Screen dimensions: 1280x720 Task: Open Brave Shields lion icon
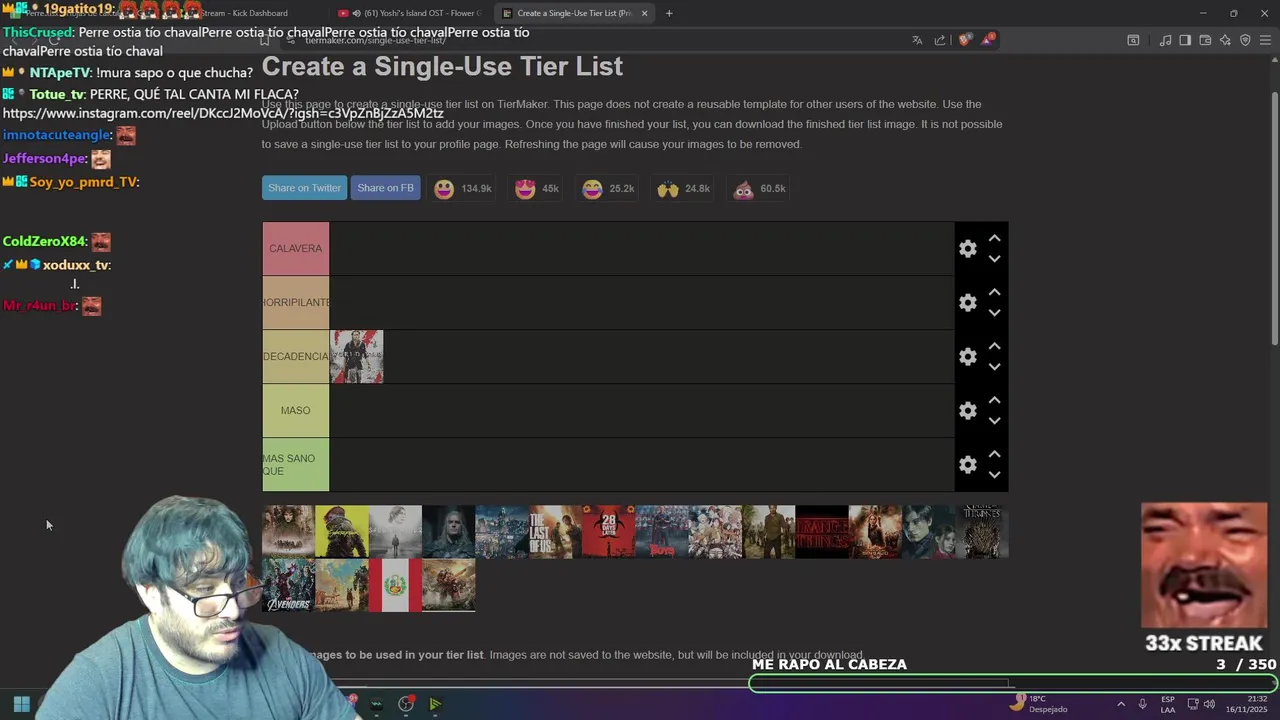pos(964,40)
